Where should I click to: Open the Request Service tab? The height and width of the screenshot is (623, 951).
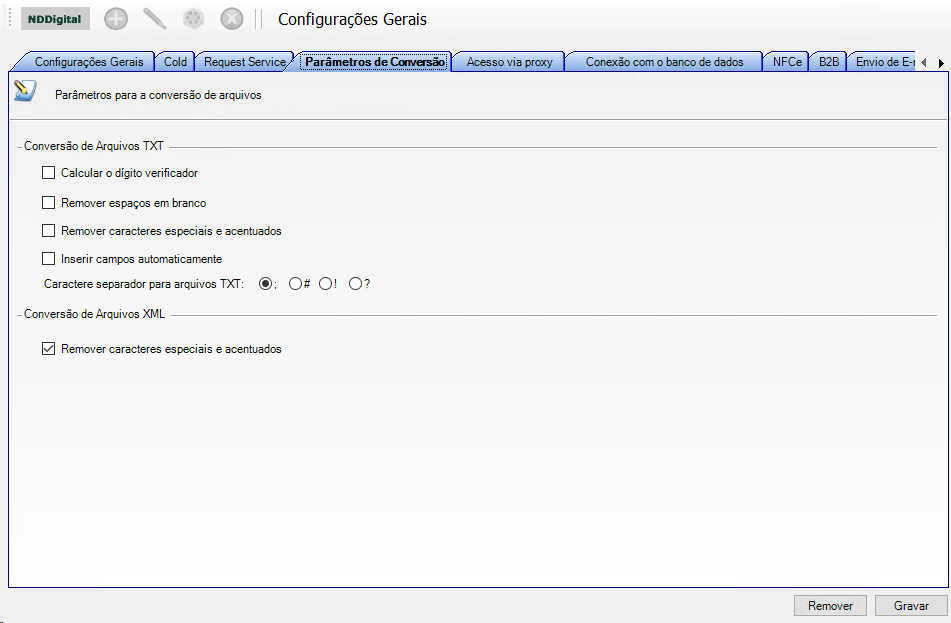tap(244, 62)
